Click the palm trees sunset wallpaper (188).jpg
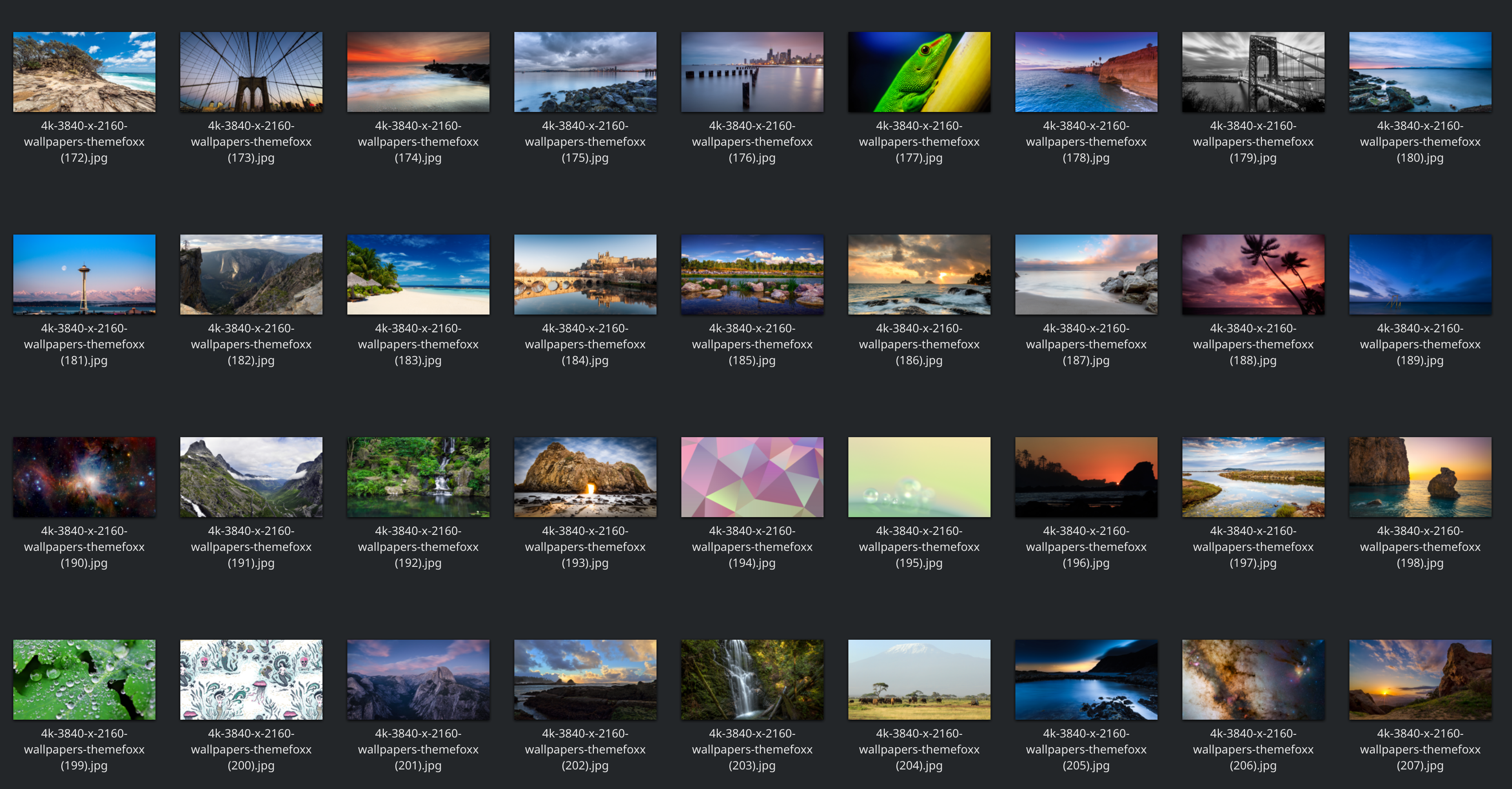This screenshot has height=789, width=1512. [1253, 274]
